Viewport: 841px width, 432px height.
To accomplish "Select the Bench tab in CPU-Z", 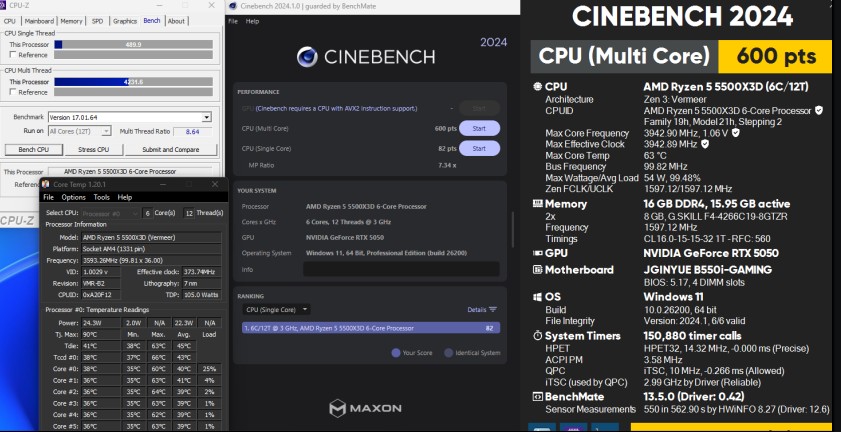I will [x=152, y=20].
